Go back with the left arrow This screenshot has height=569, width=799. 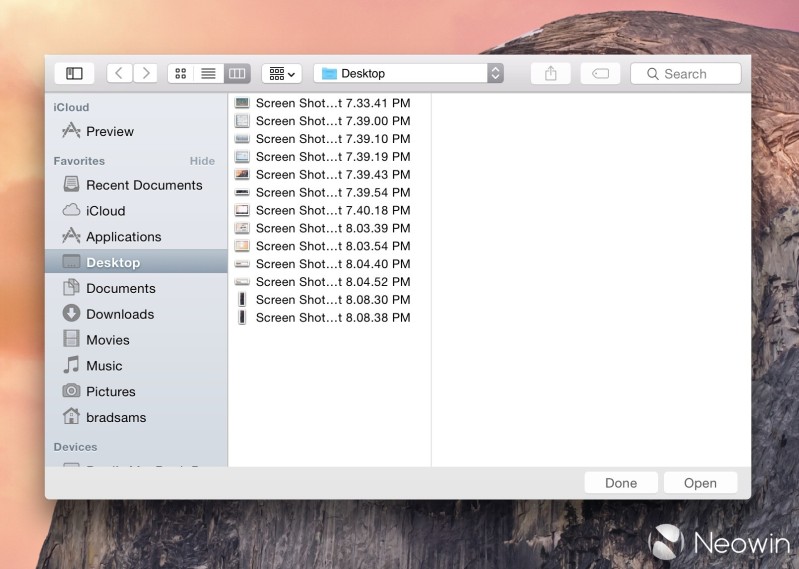point(120,73)
